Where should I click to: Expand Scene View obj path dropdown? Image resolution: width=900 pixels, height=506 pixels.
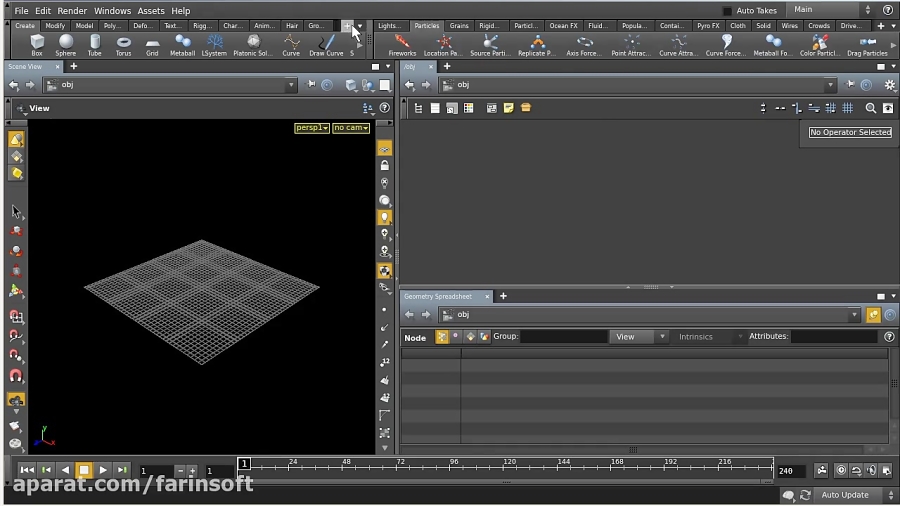[x=291, y=85]
